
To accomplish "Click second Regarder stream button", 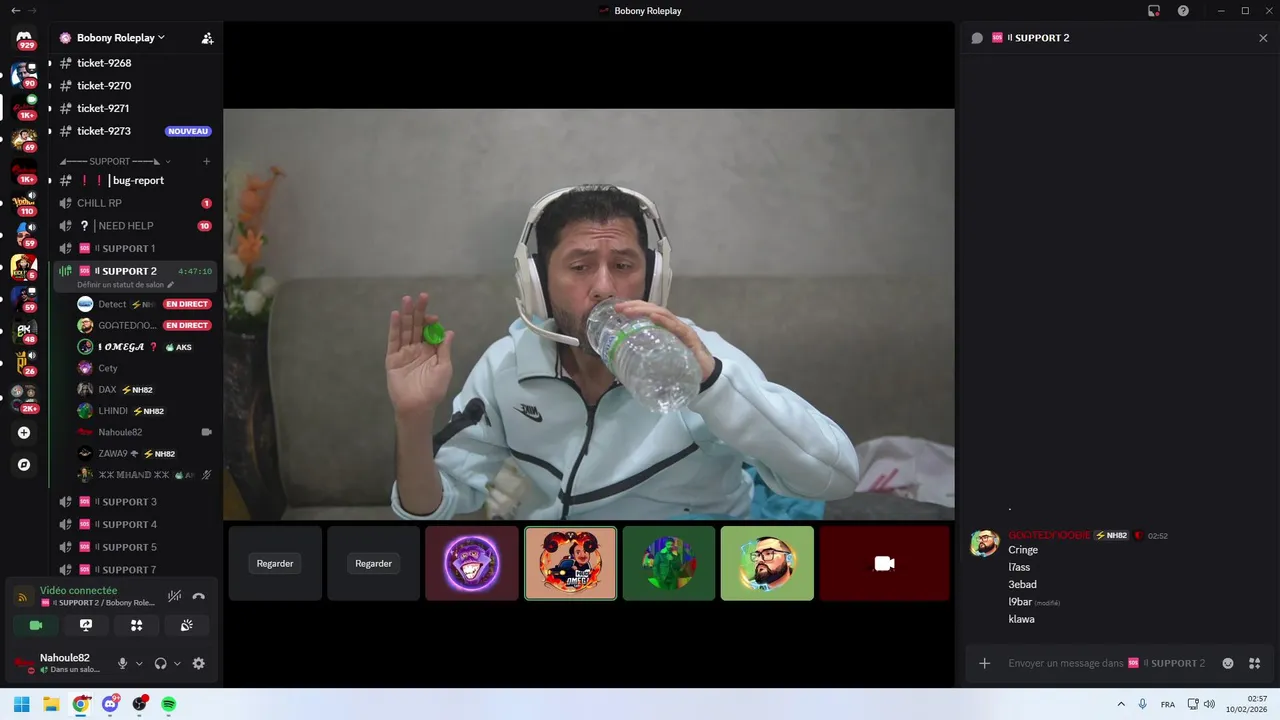I will tap(374, 564).
